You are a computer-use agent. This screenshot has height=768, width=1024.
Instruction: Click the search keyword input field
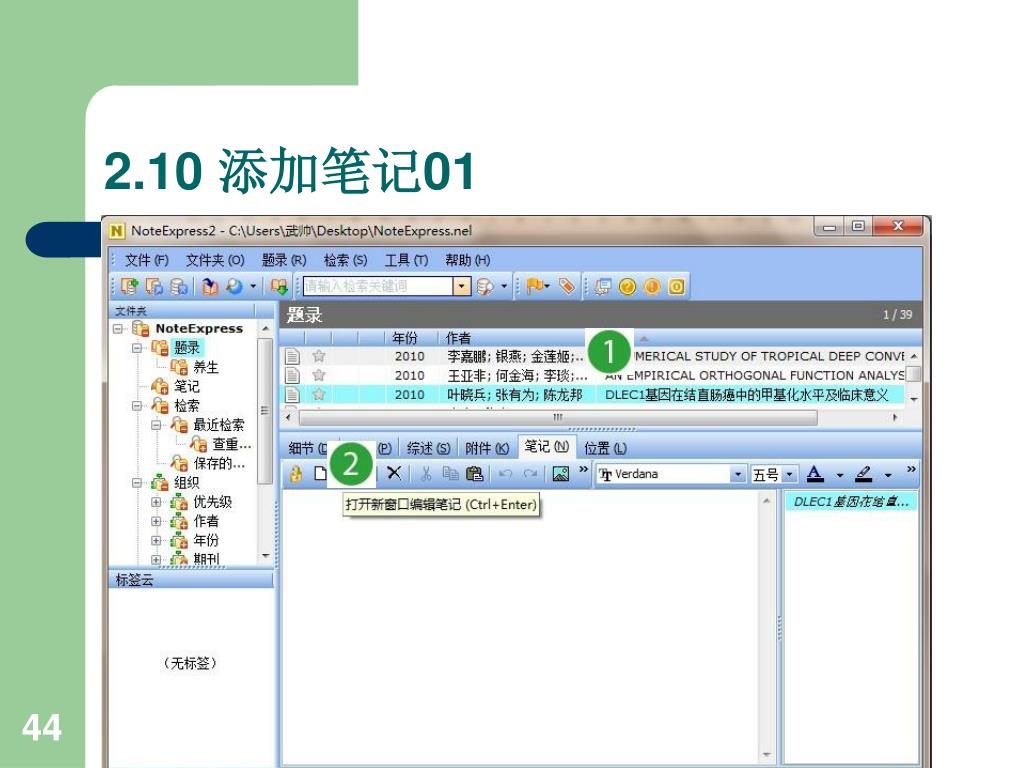[379, 286]
